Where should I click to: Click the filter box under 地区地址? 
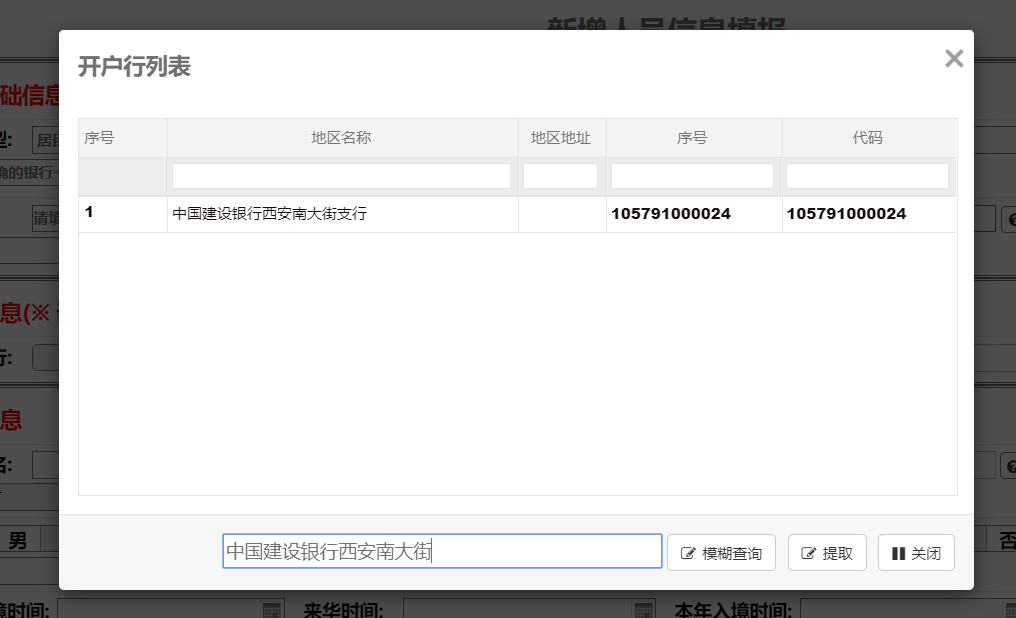560,176
